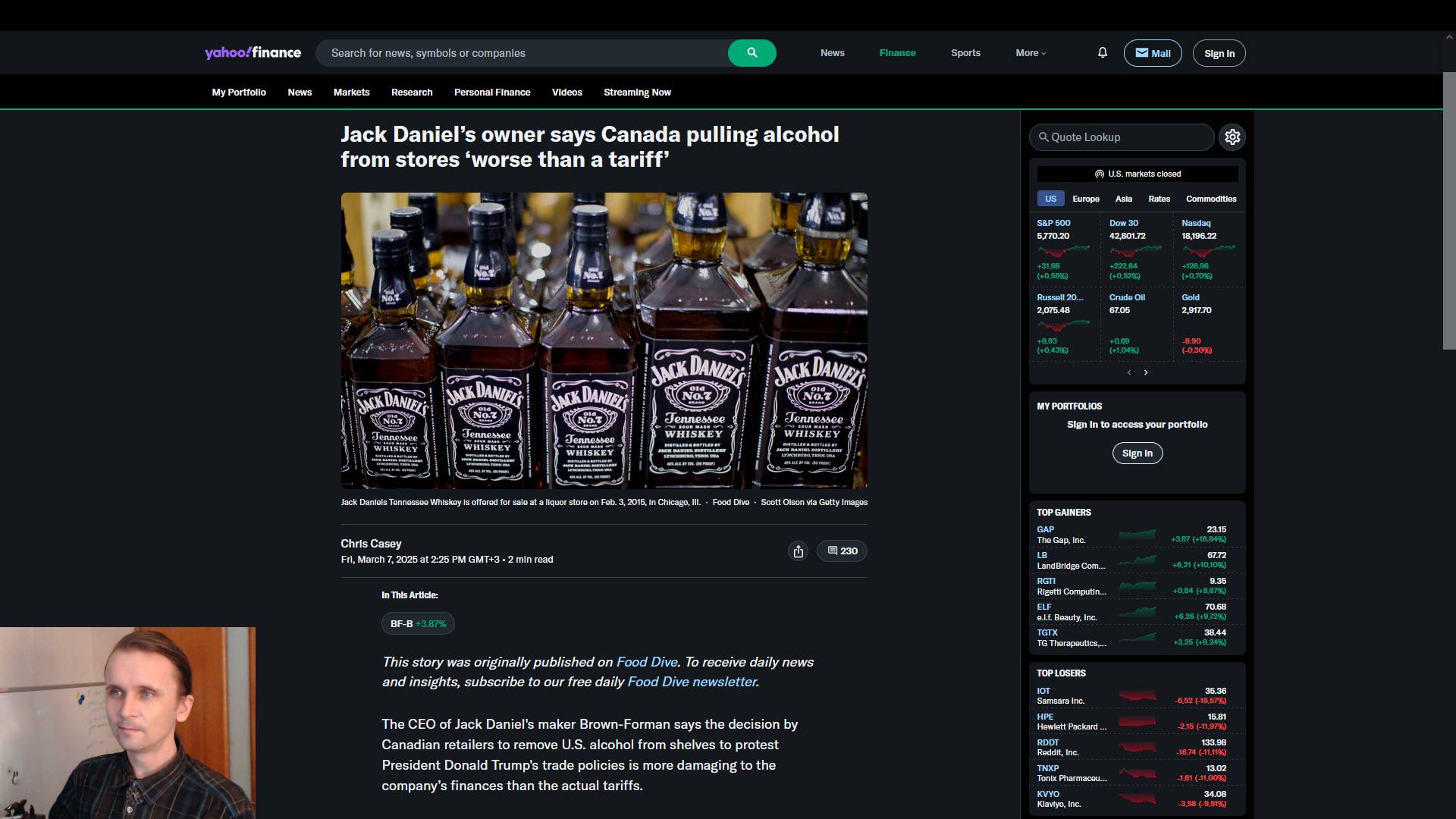
Task: Click the portfolio Sign in button
Action: (x=1137, y=453)
